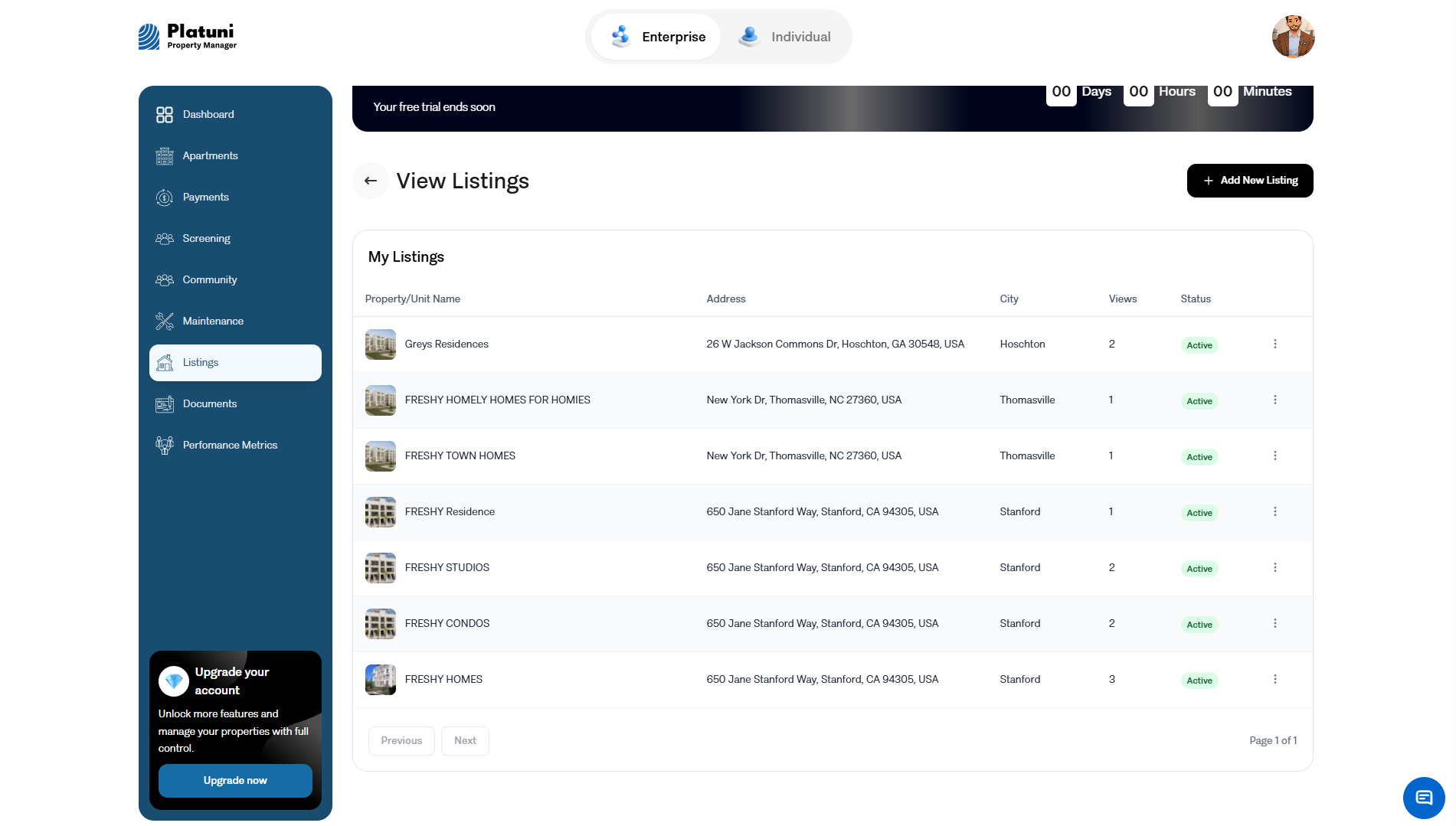Switch to Individual mode

pyautogui.click(x=784, y=37)
